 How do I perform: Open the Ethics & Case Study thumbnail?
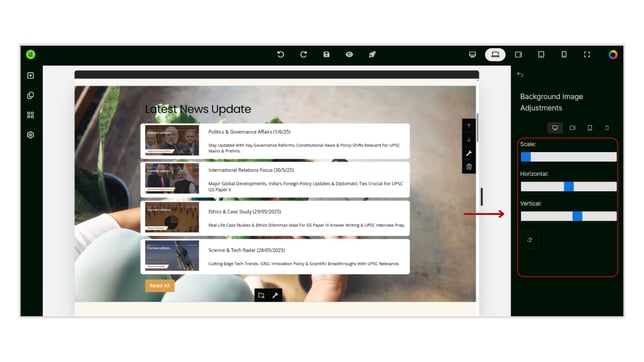pos(172,217)
